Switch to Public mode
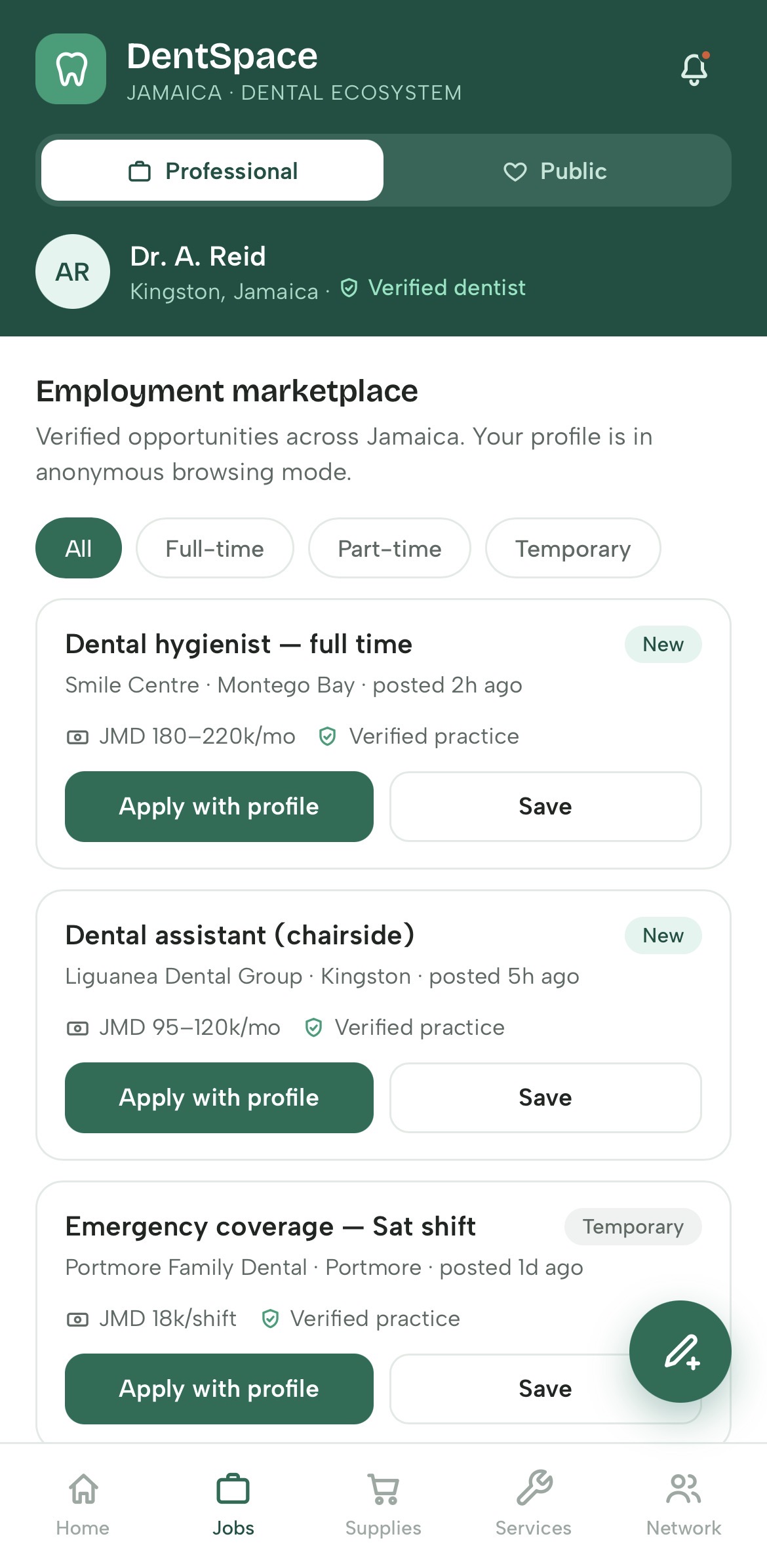The width and height of the screenshot is (767, 1568). tap(555, 171)
